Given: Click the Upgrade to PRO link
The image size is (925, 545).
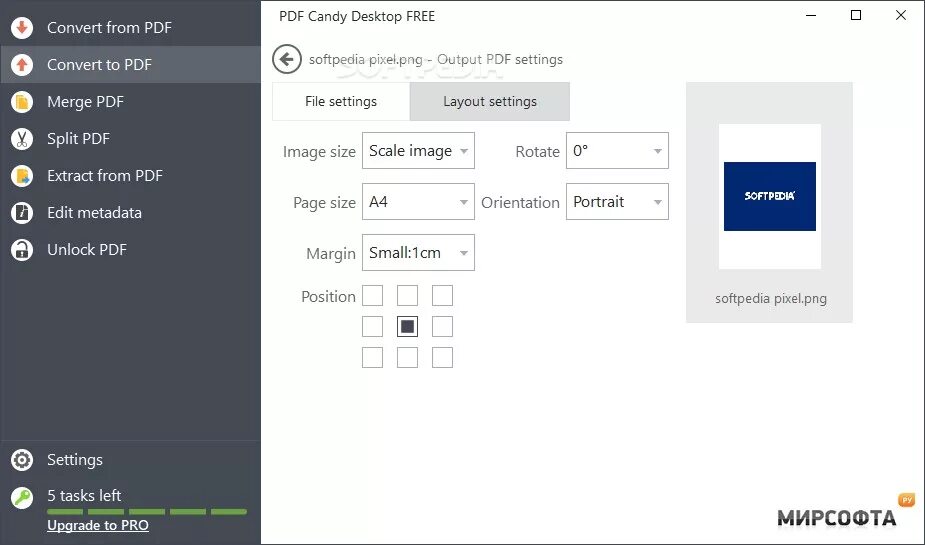Looking at the screenshot, I should click(98, 525).
